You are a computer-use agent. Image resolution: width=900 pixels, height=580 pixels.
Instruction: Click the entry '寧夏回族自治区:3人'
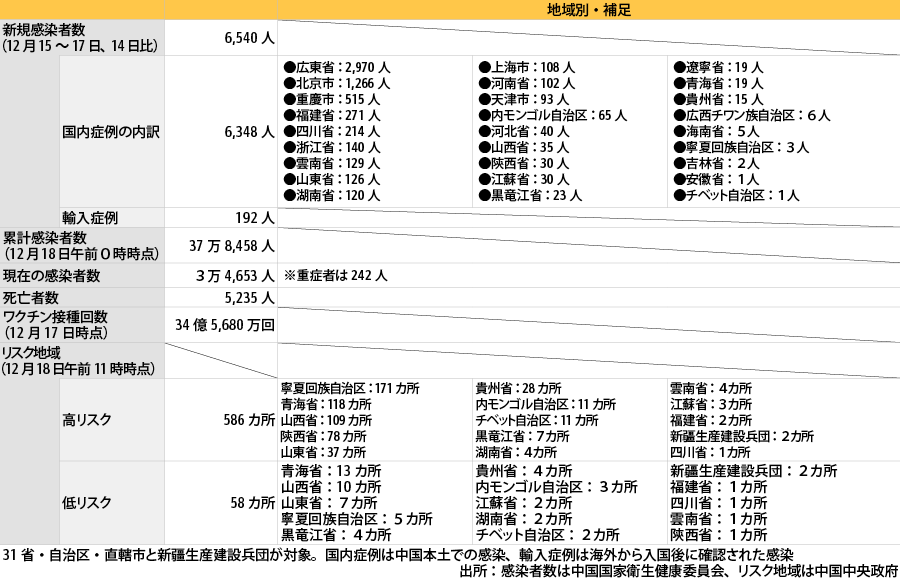(x=741, y=148)
